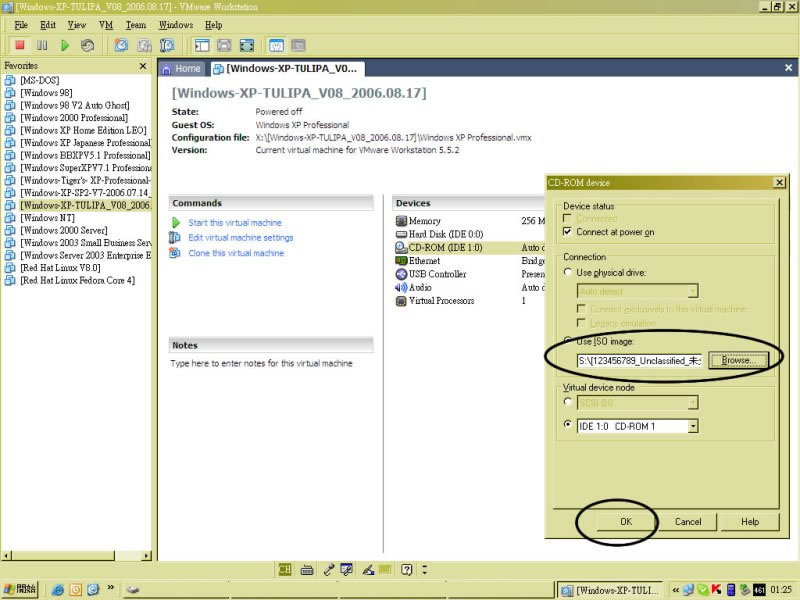Click the taskbar clock showing 01:25
This screenshot has height=600, width=800.
pos(781,590)
